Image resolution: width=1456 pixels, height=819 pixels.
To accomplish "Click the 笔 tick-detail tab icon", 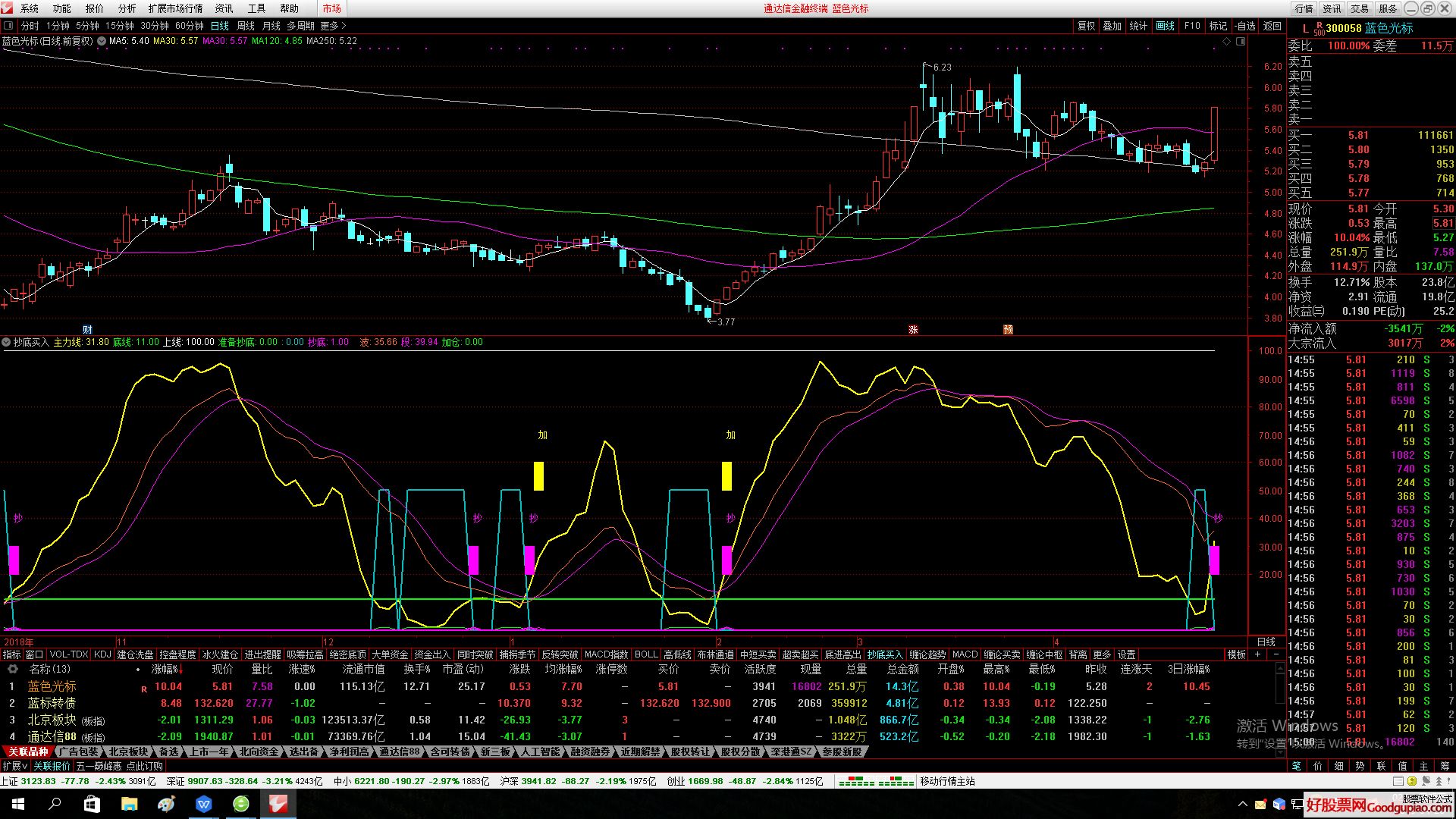I will [1296, 766].
